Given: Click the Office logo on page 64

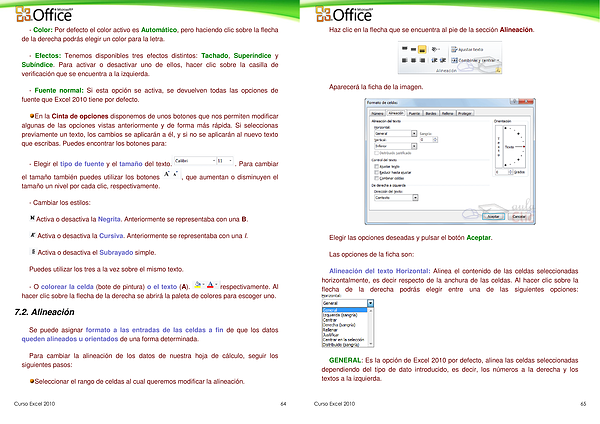Looking at the screenshot, I should pyautogui.click(x=44, y=15).
